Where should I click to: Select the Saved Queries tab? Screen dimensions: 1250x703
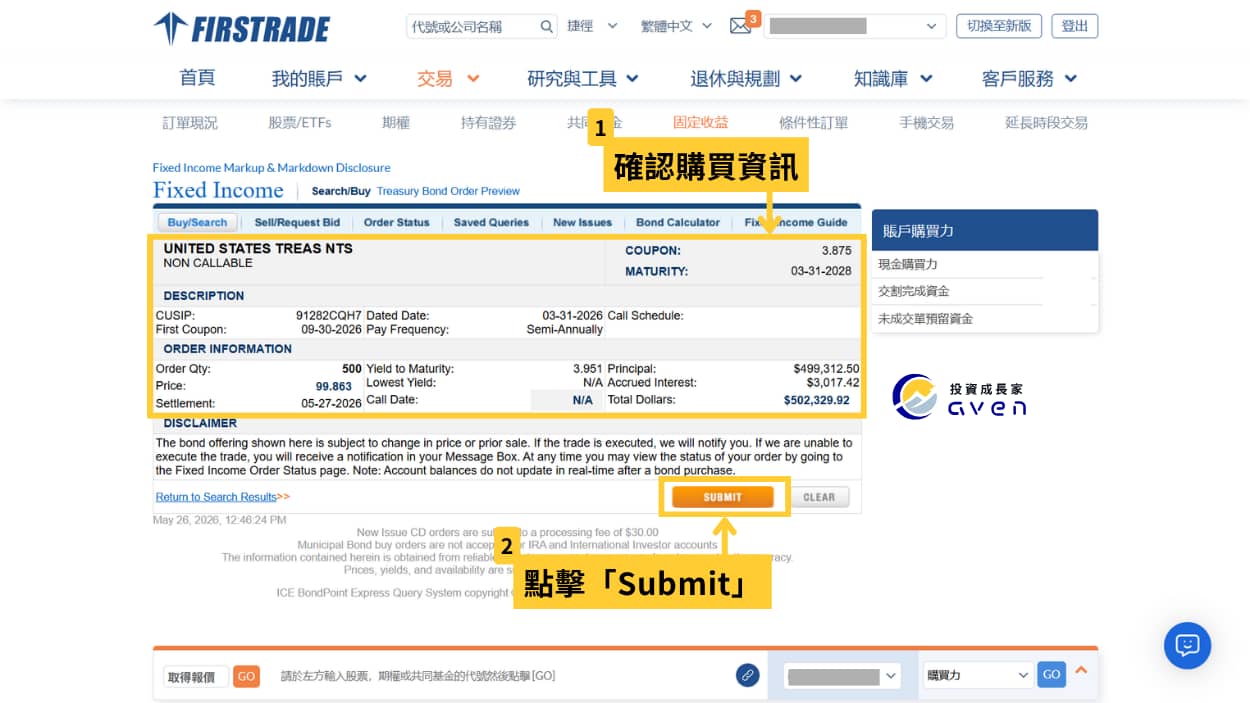pyautogui.click(x=491, y=223)
